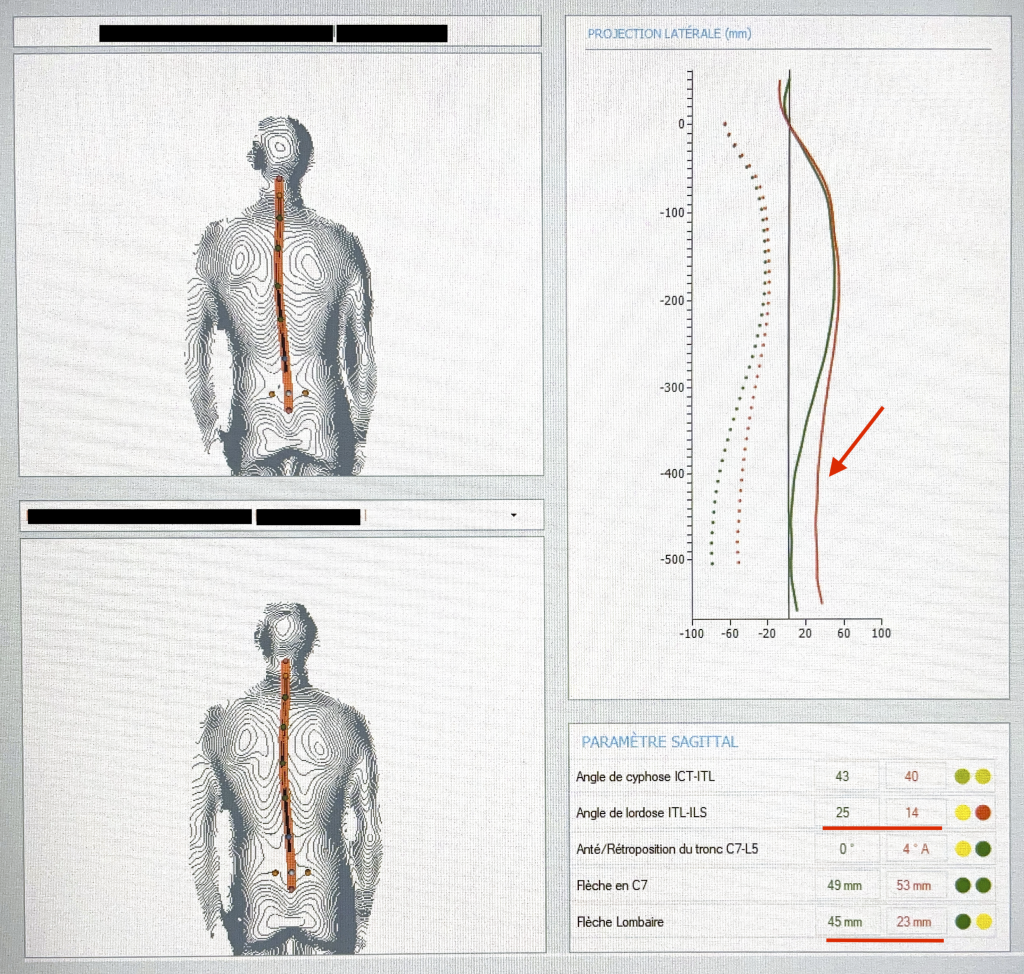
Task: Open the second exam selector dropdown arrow
Action: point(514,515)
